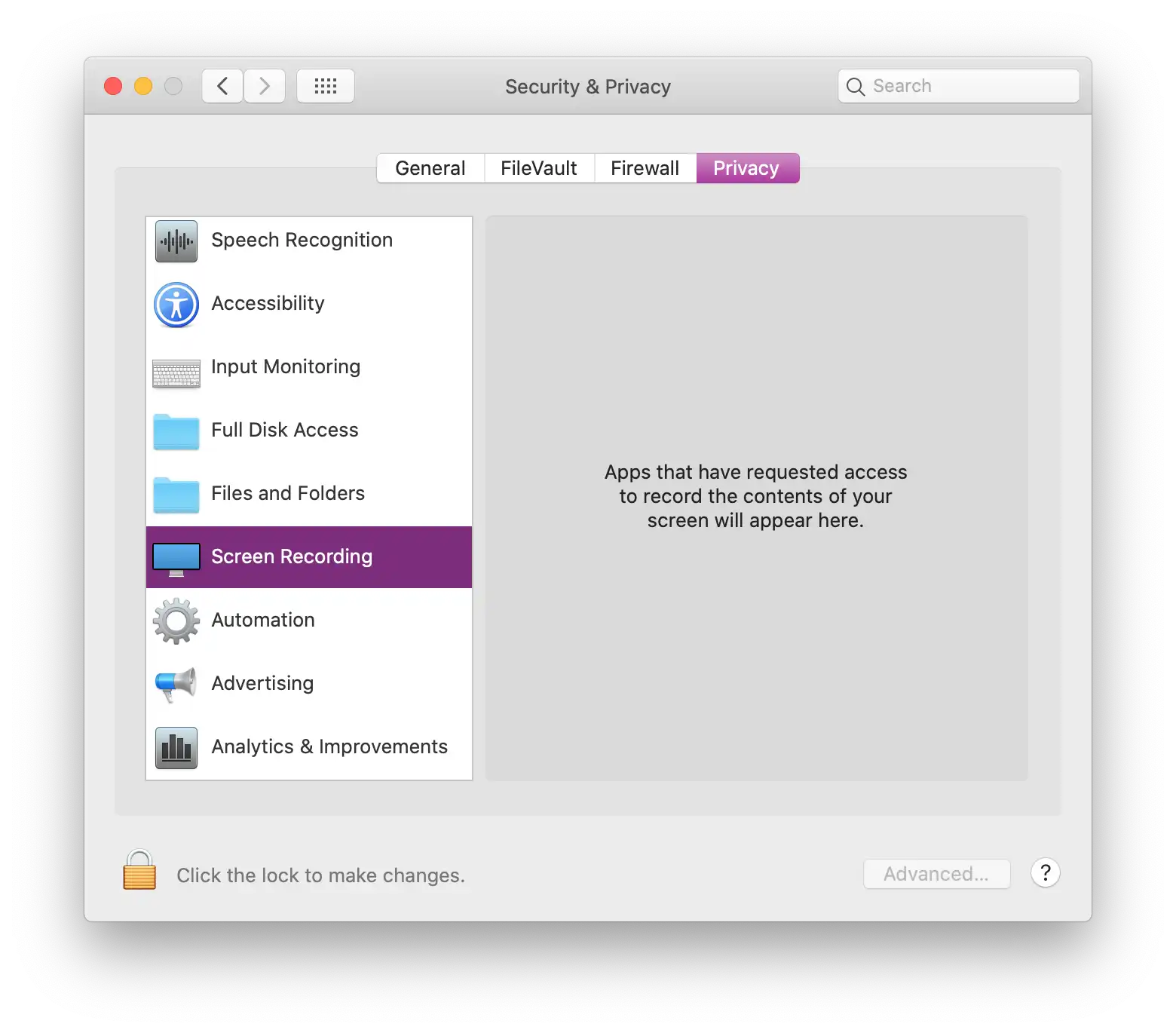Open Automation via the gear icon

176,621
